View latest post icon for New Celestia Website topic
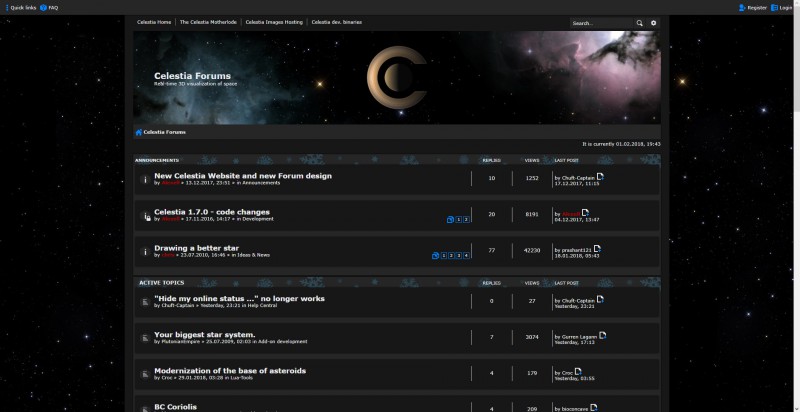800x412 pixels. [x=600, y=176]
